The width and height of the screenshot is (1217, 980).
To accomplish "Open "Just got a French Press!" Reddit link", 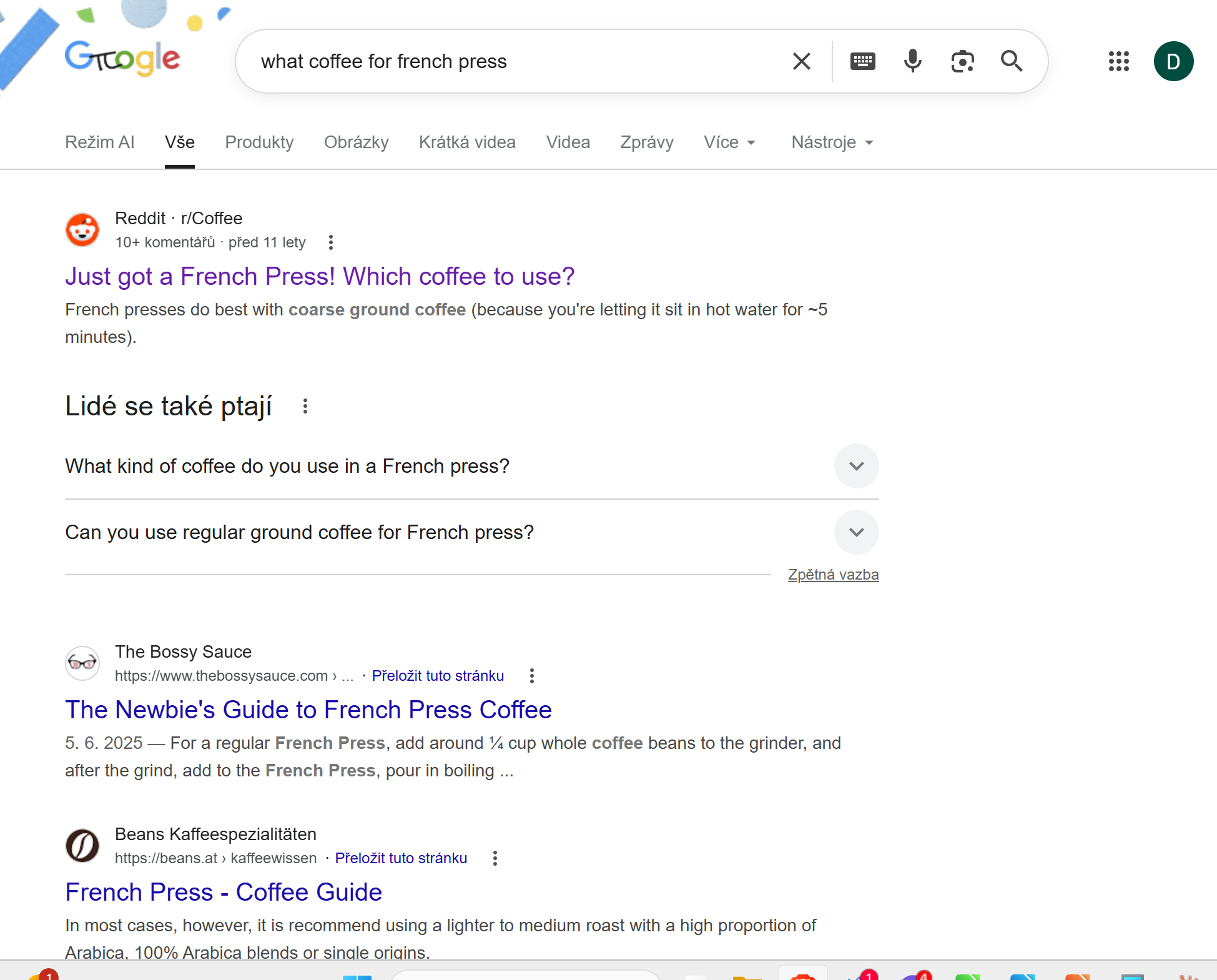I will click(319, 276).
